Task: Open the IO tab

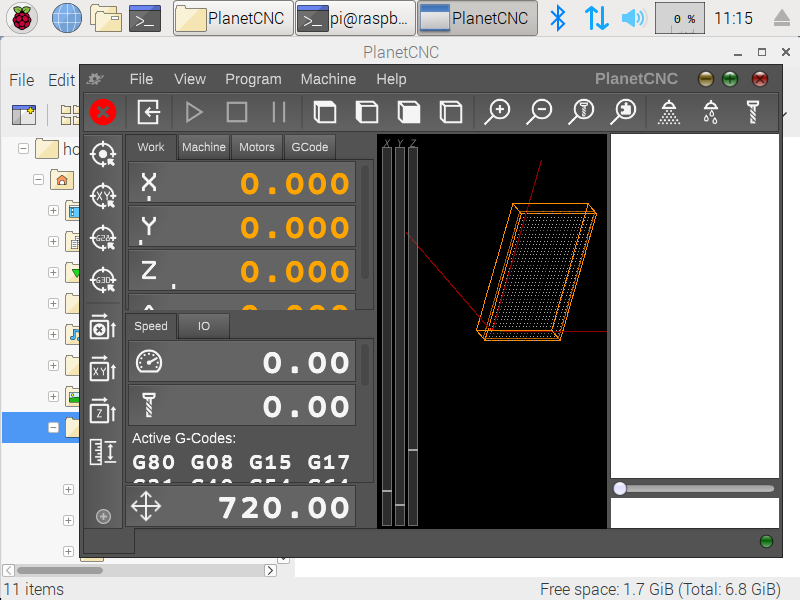Action: 204,326
